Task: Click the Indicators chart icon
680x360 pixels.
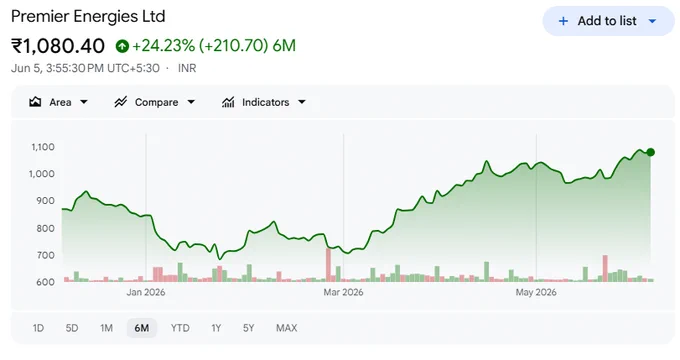Action: (228, 102)
